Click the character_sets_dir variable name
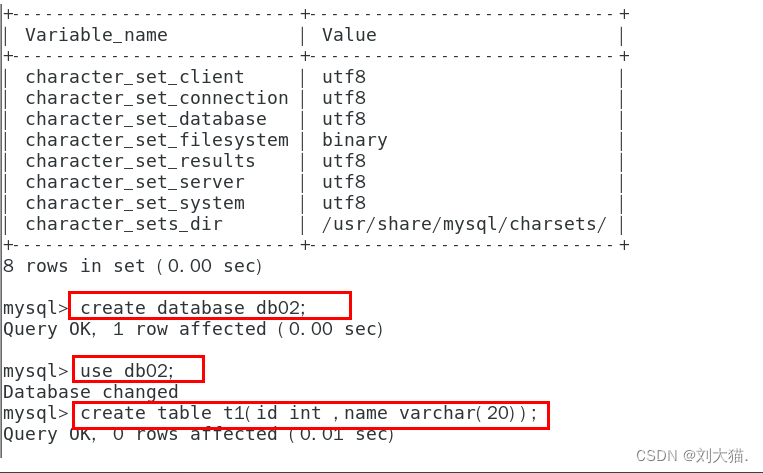The image size is (763, 473). 124,224
